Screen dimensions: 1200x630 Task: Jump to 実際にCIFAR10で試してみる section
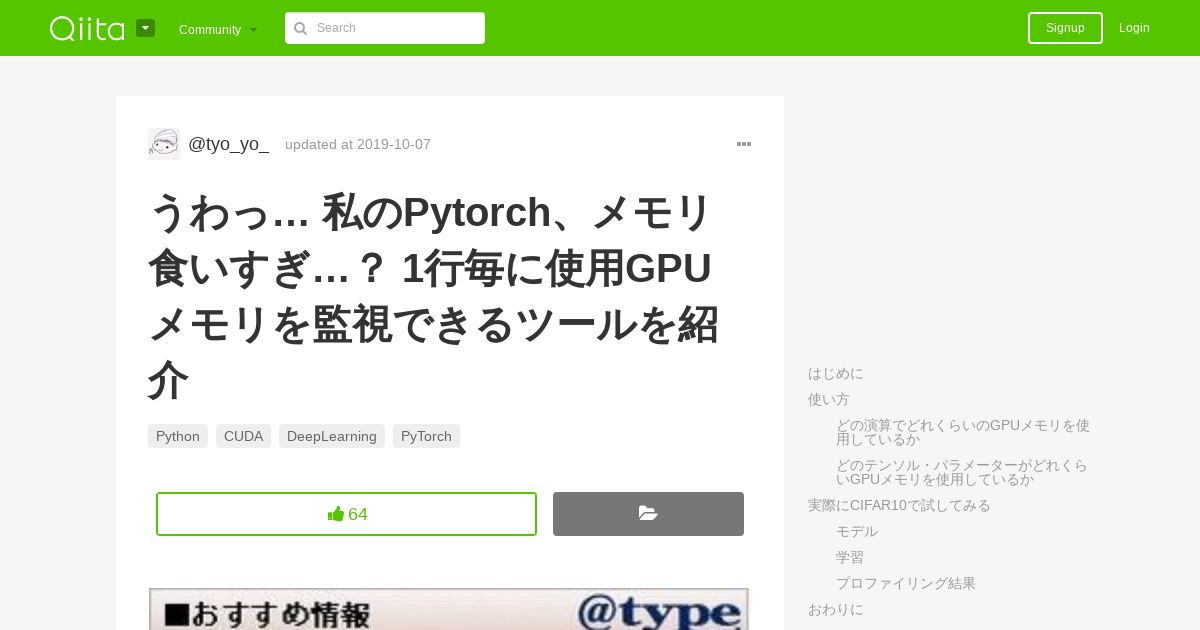point(899,505)
